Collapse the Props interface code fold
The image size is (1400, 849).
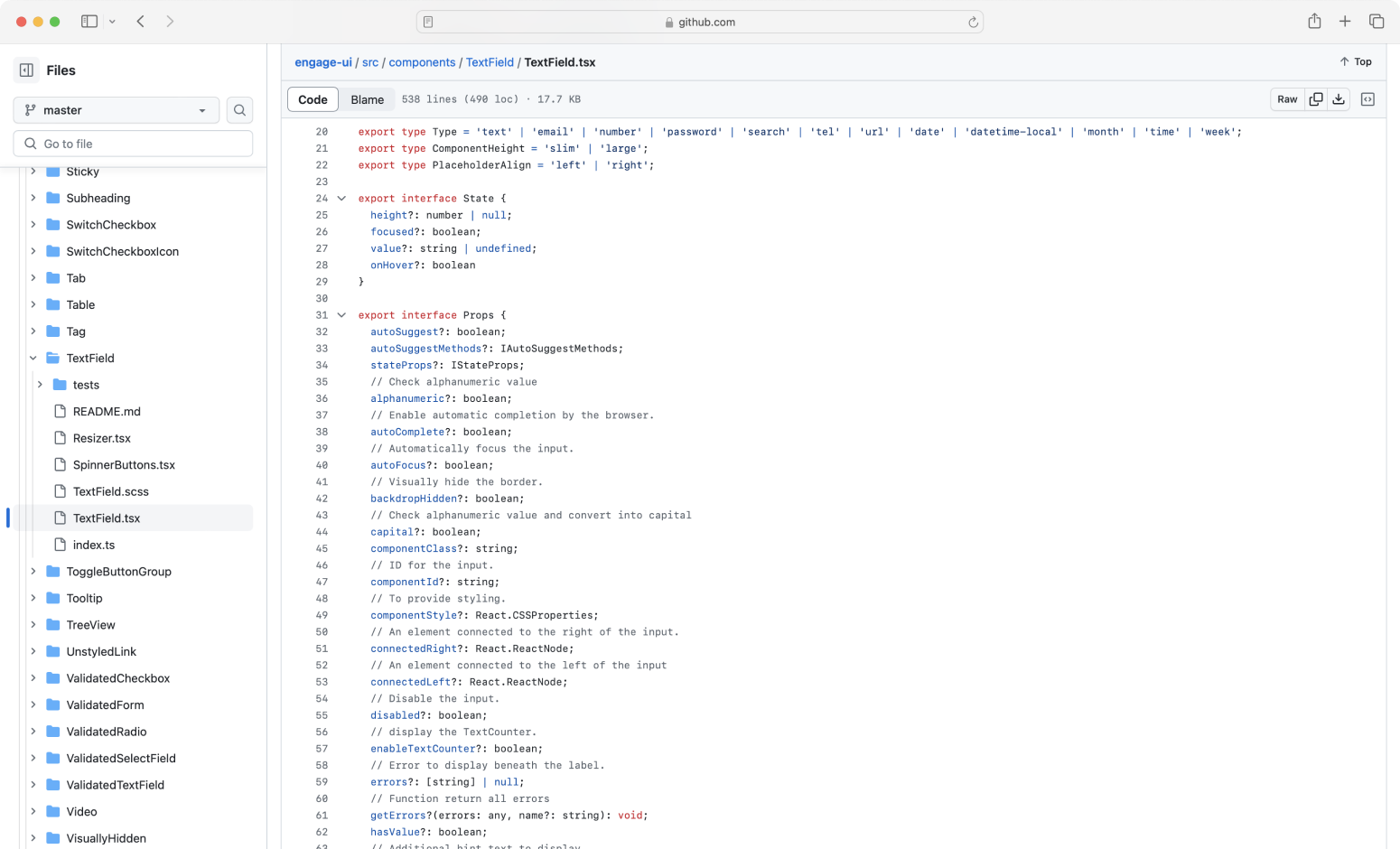tap(341, 315)
